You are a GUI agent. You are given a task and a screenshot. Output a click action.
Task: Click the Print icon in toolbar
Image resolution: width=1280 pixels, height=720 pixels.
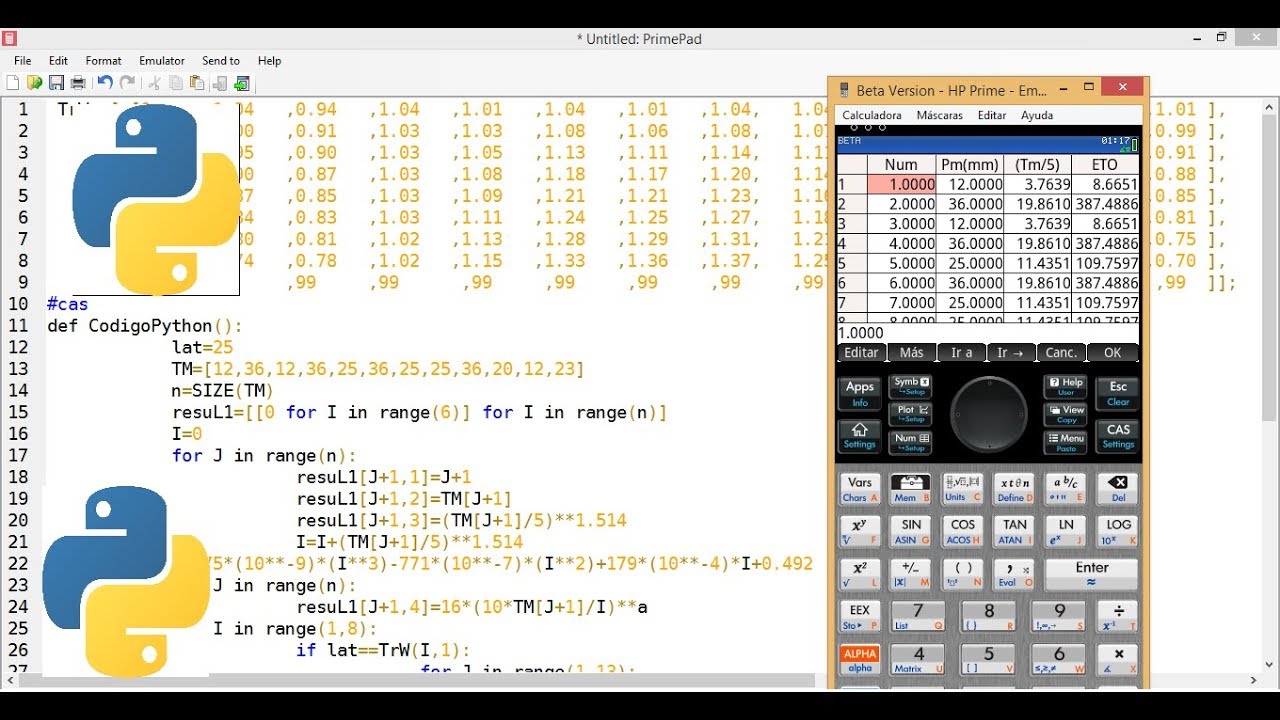(x=77, y=83)
